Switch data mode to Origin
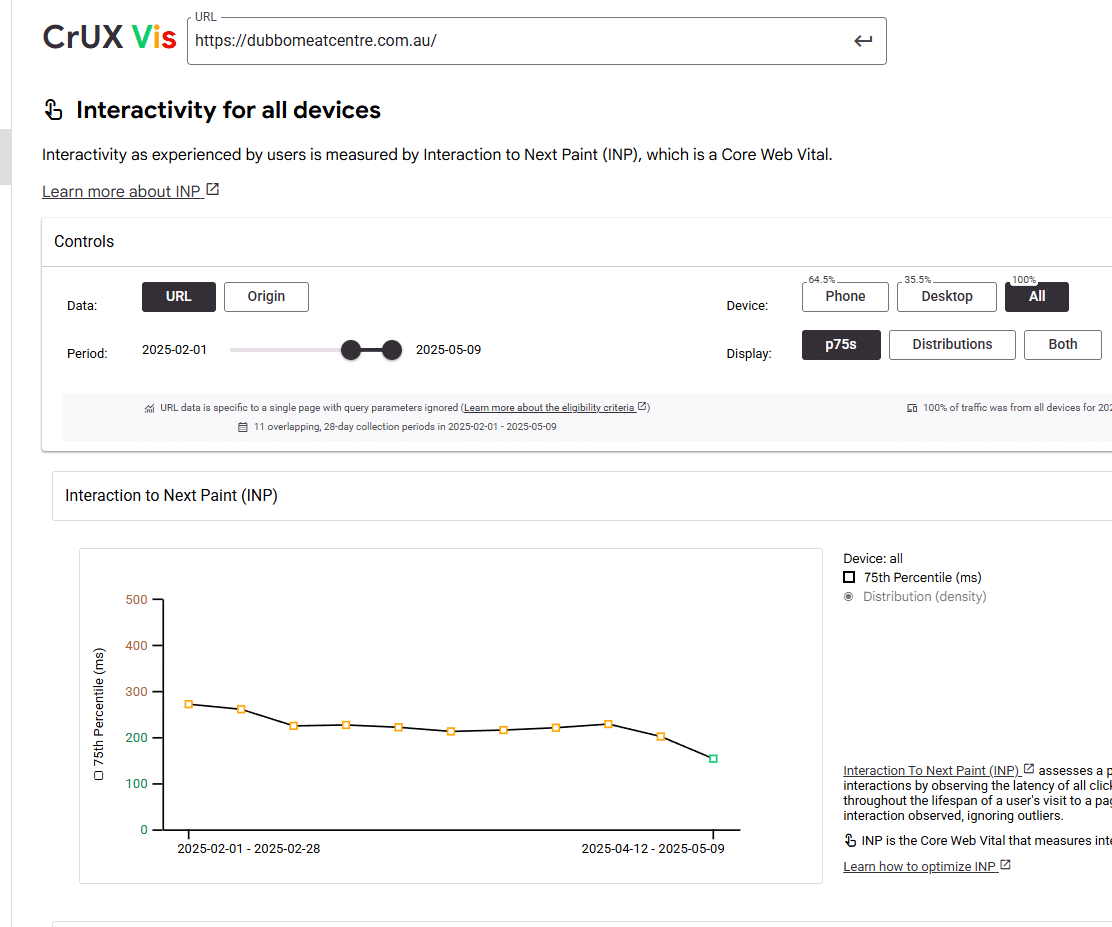The height and width of the screenshot is (927, 1112). tap(266, 297)
